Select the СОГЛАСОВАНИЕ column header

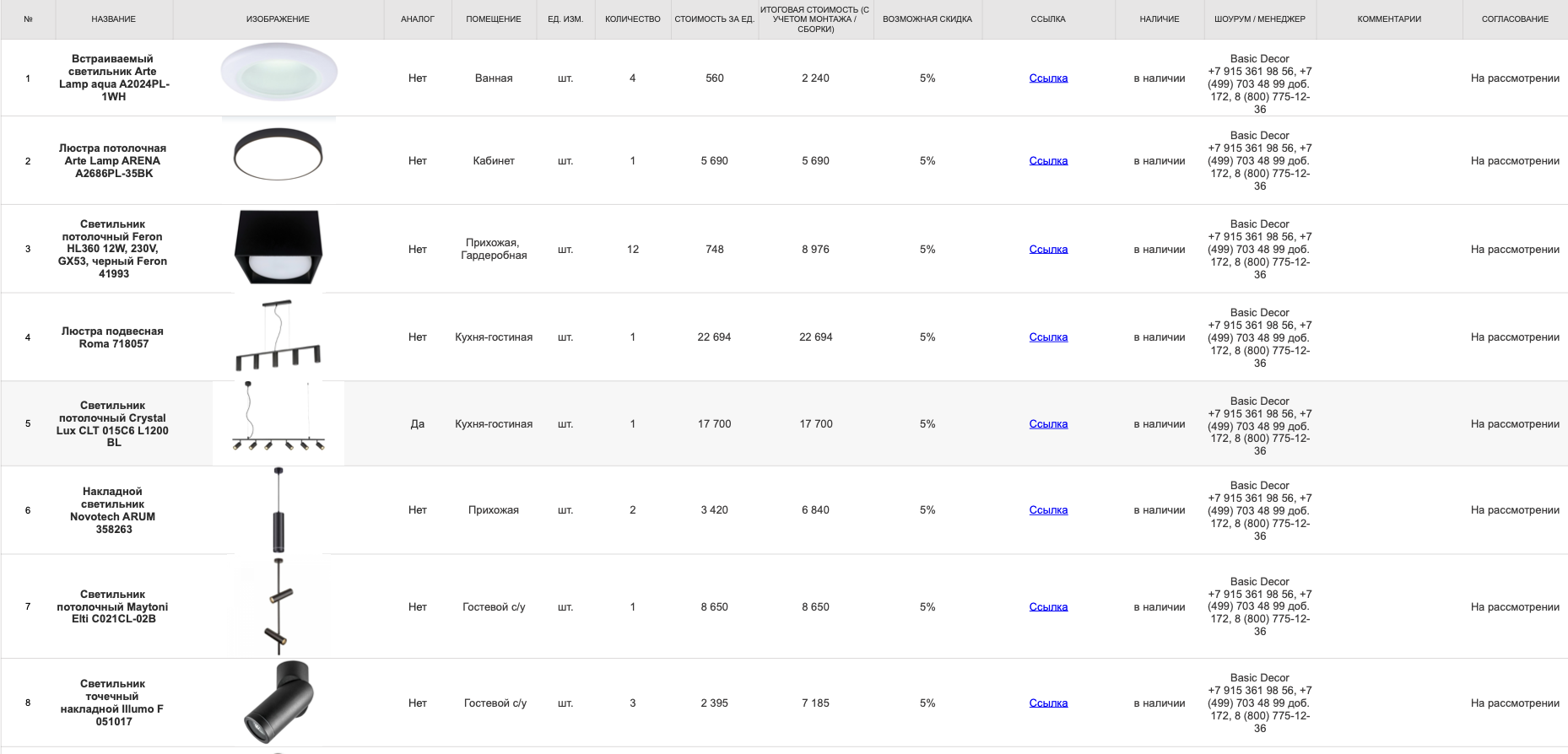(1515, 19)
